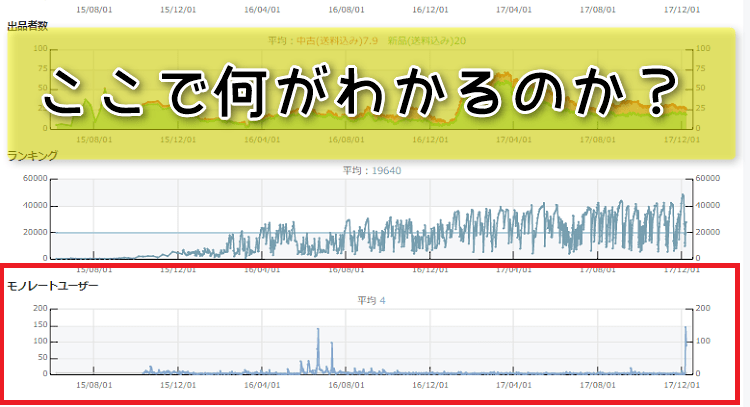Screen dimensions: 750x407
Task: Select 16/12/01 date below モノレートユーザー chart
Action: pyautogui.click(x=429, y=384)
